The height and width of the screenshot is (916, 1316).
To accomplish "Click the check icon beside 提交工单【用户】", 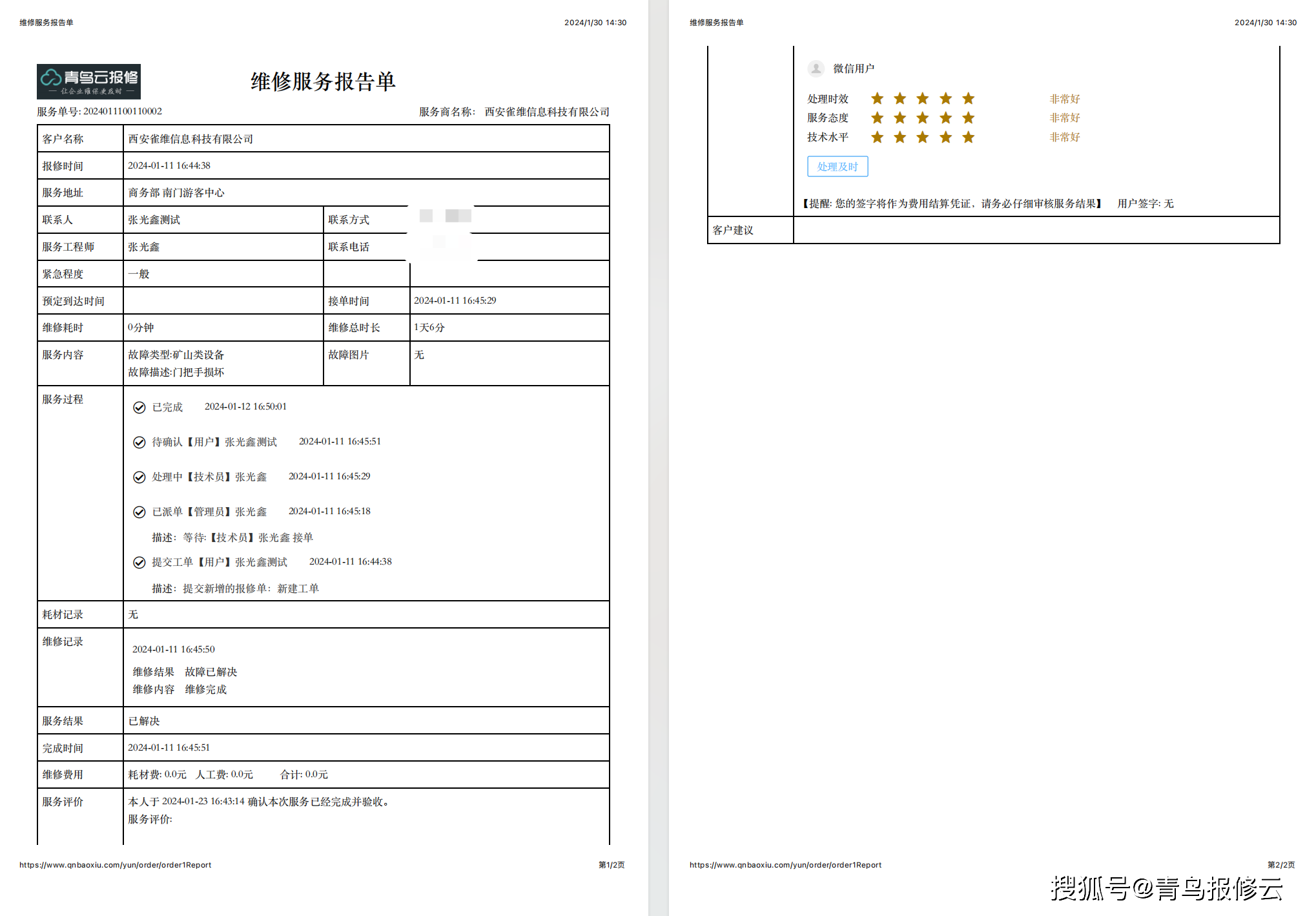I will click(x=139, y=562).
